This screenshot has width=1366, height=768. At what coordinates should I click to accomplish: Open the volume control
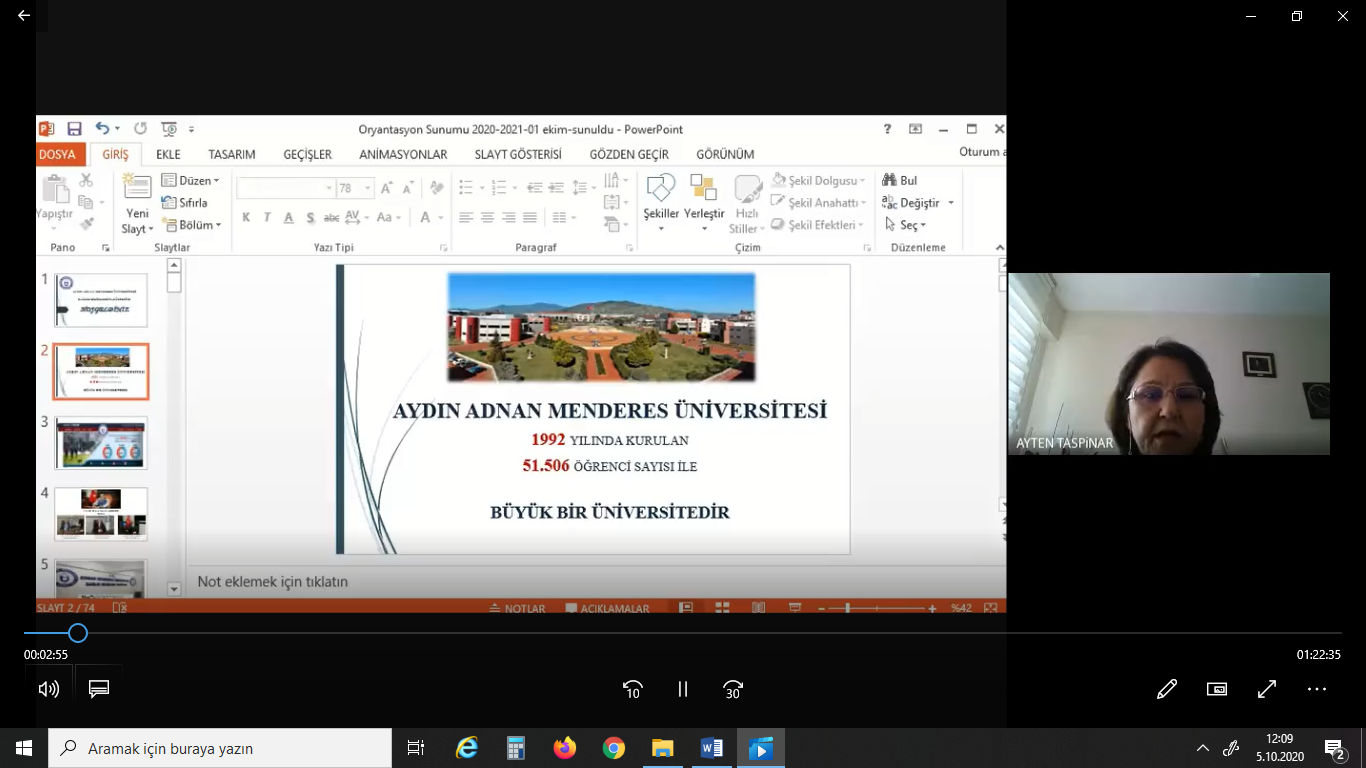[x=48, y=689]
